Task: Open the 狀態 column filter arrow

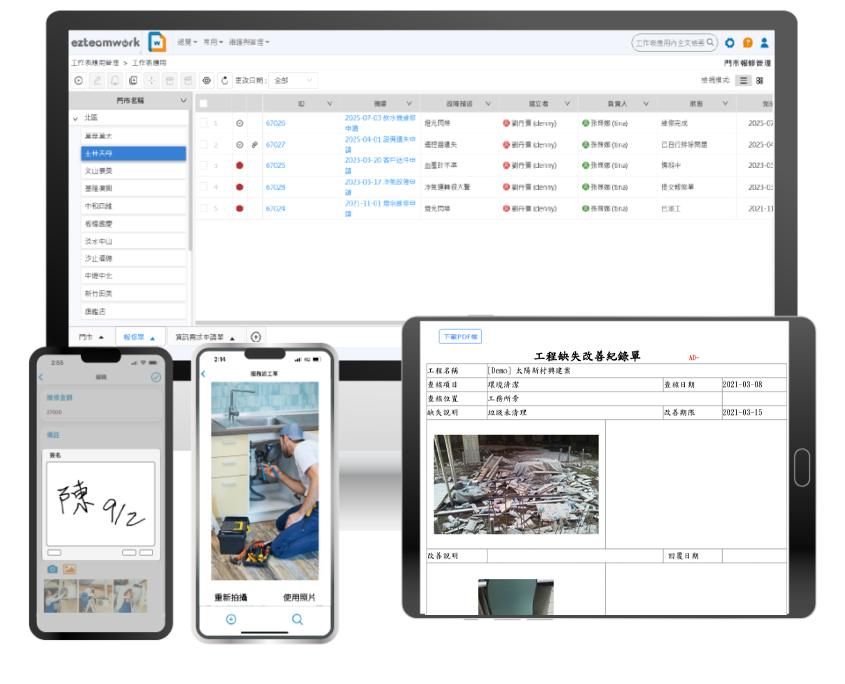Action: tap(725, 103)
